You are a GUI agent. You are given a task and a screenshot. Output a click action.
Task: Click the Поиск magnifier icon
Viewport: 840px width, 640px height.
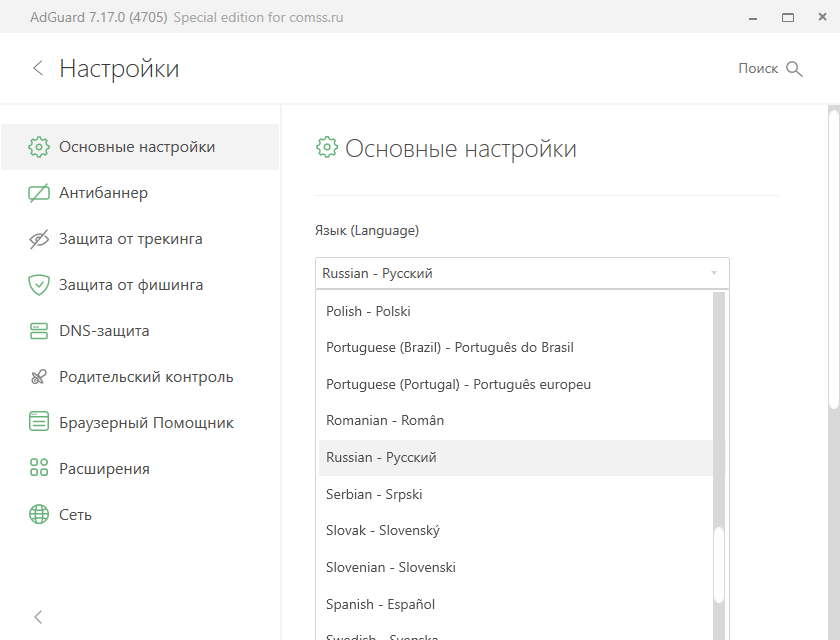coord(794,69)
